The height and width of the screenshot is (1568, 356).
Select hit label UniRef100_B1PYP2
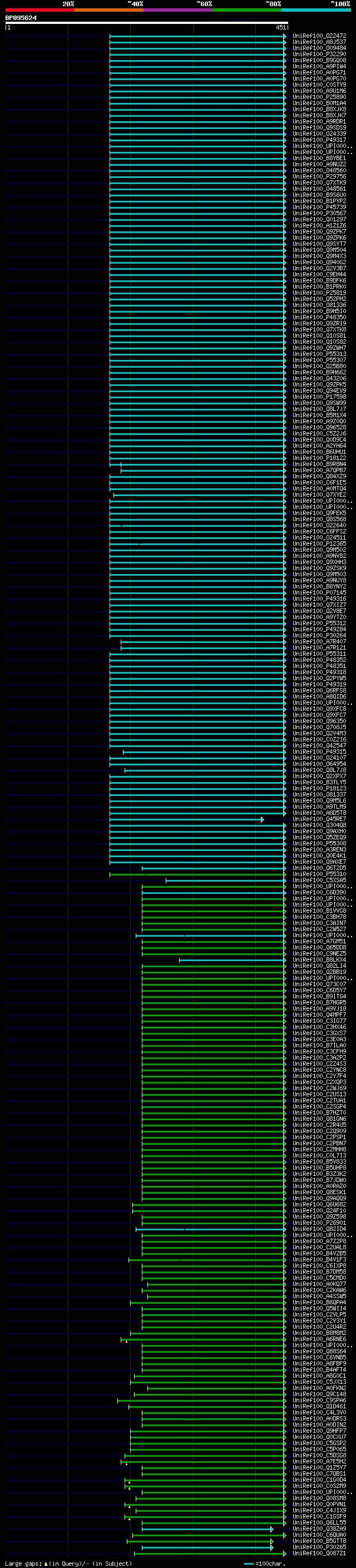(319, 201)
